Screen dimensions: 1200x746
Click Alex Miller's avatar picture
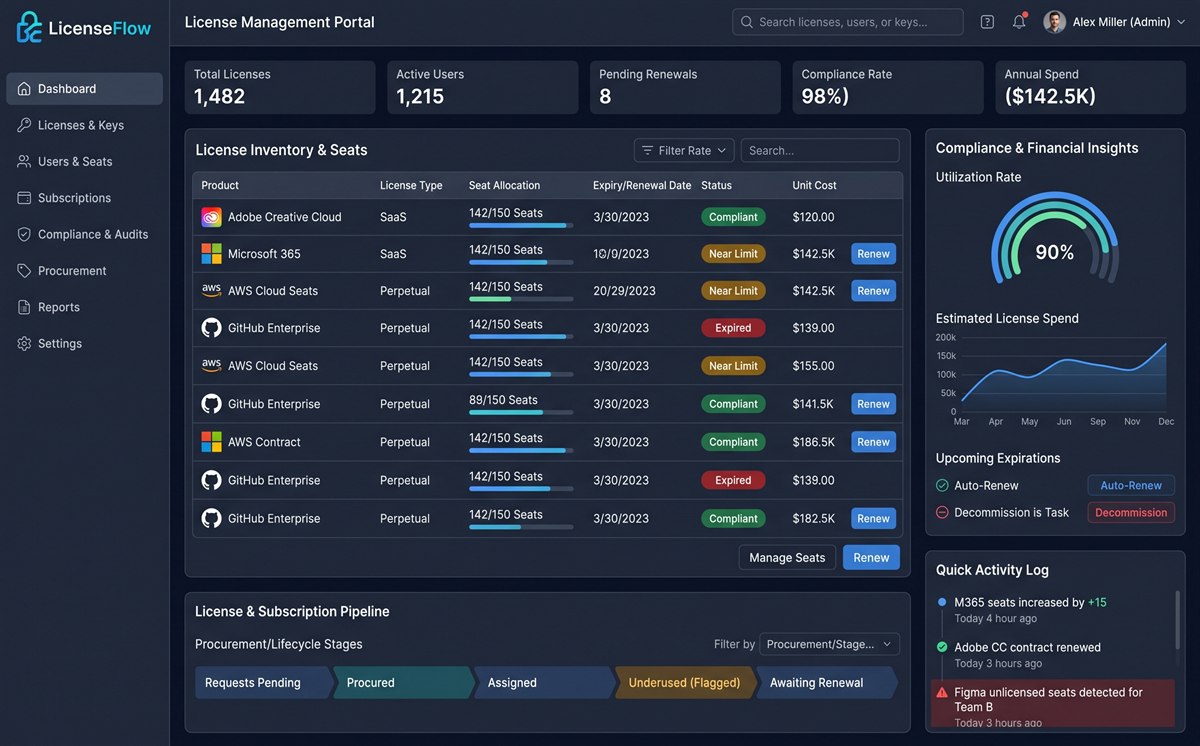click(1055, 22)
